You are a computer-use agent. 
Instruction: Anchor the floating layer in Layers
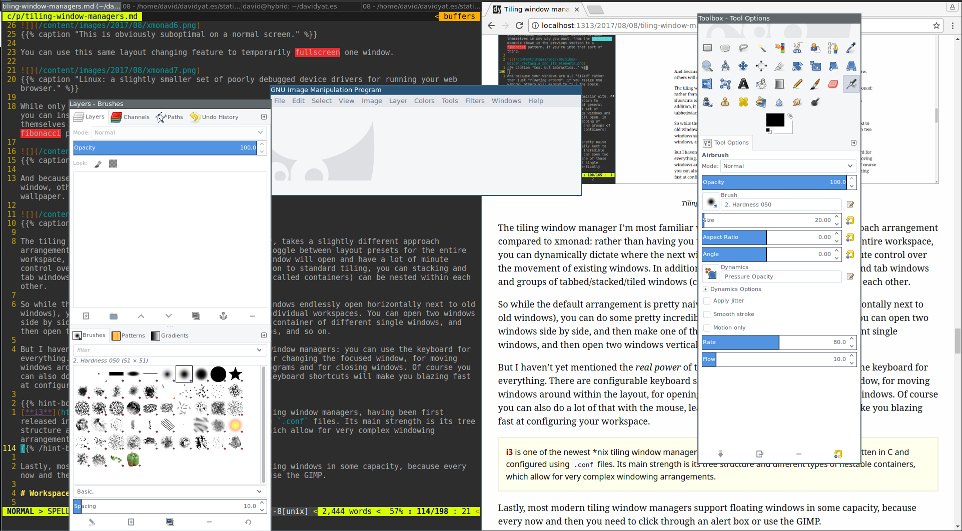(x=223, y=316)
